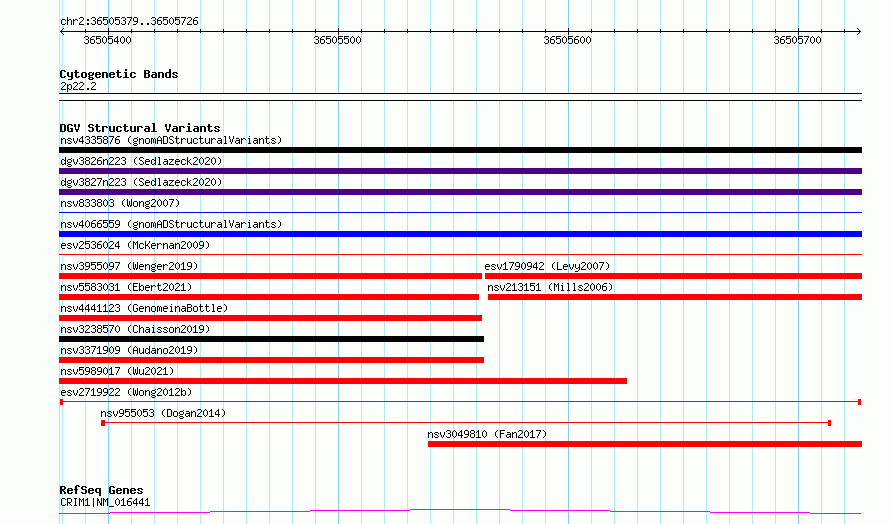Open the esv2719922 (Wong2012b) label
Screen dimensions: 890x524
tap(126, 392)
